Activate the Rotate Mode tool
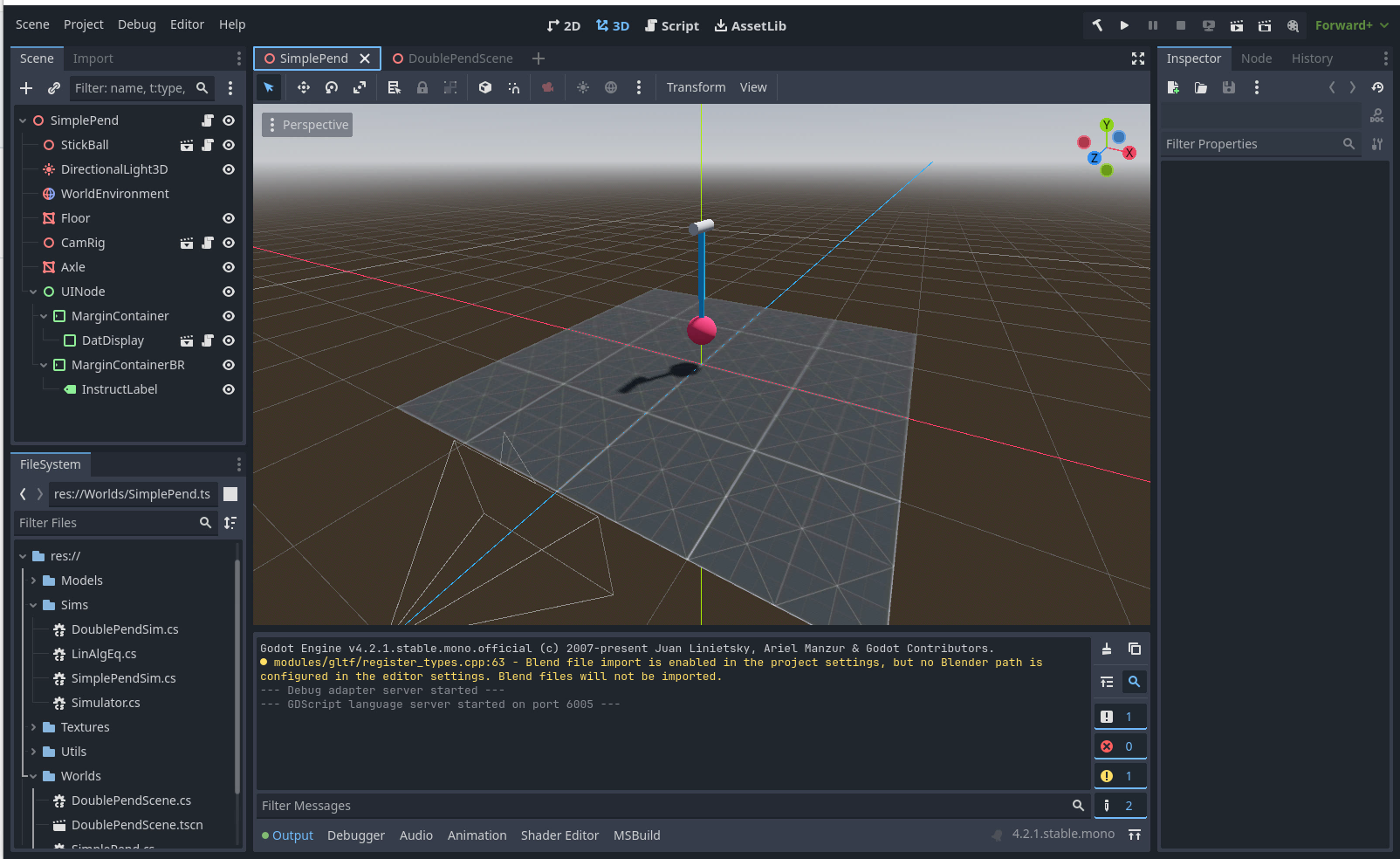The image size is (1400, 859). point(332,87)
